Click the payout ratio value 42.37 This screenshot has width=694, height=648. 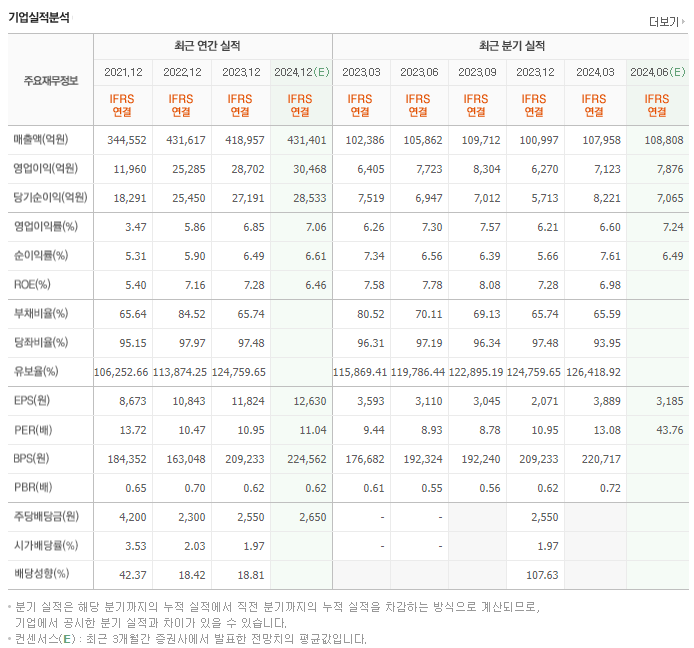coord(133,575)
